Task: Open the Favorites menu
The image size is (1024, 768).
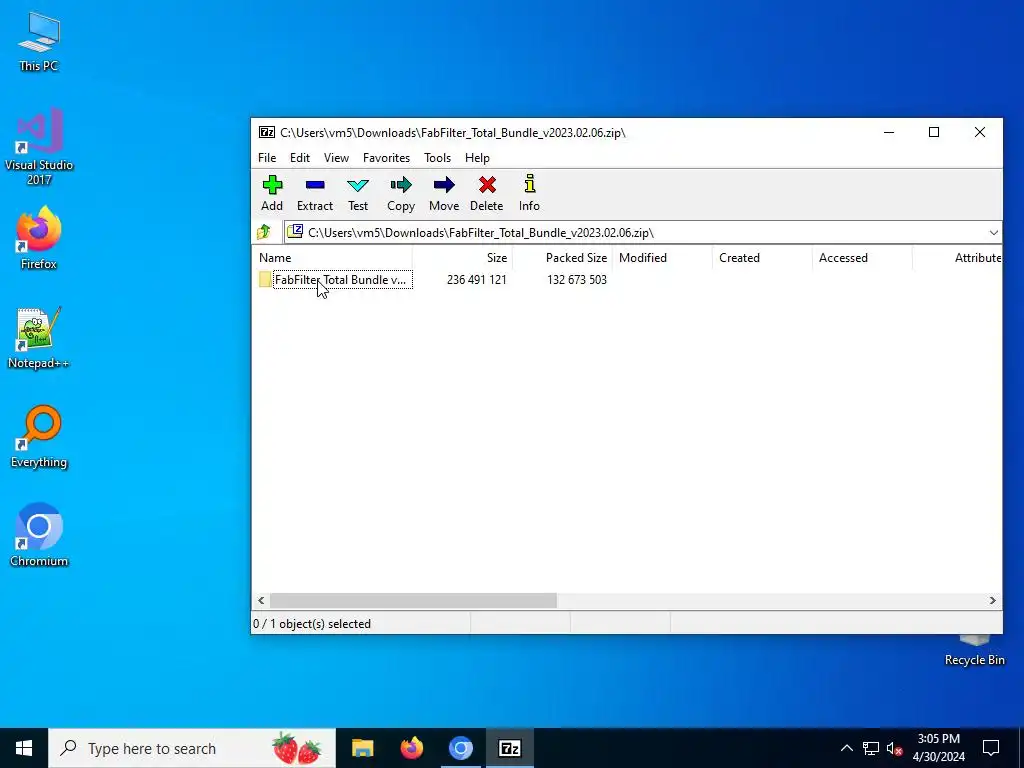Action: [387, 158]
